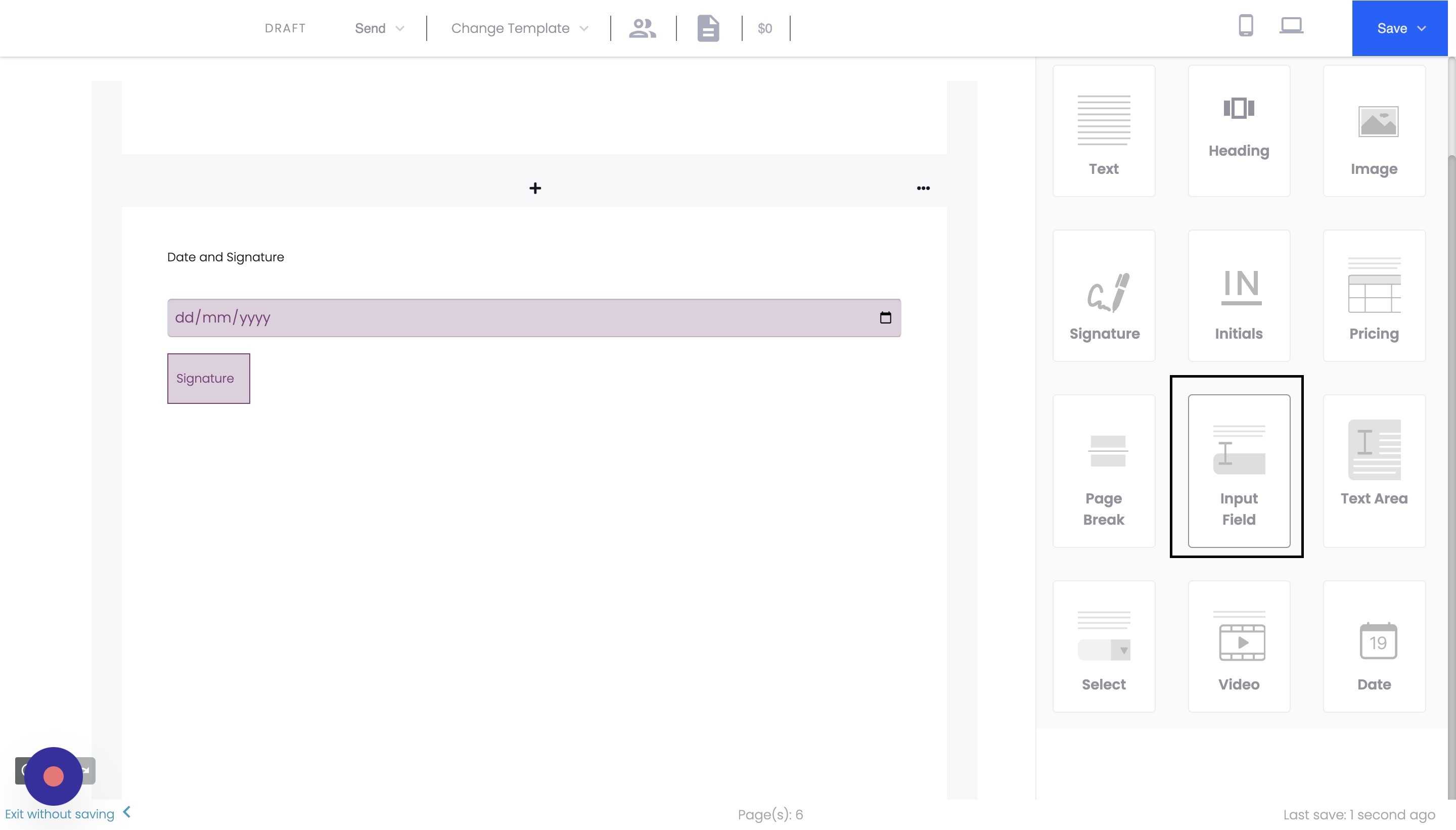Add a Text block element
Viewport: 1456px width, 830px height.
(x=1103, y=130)
